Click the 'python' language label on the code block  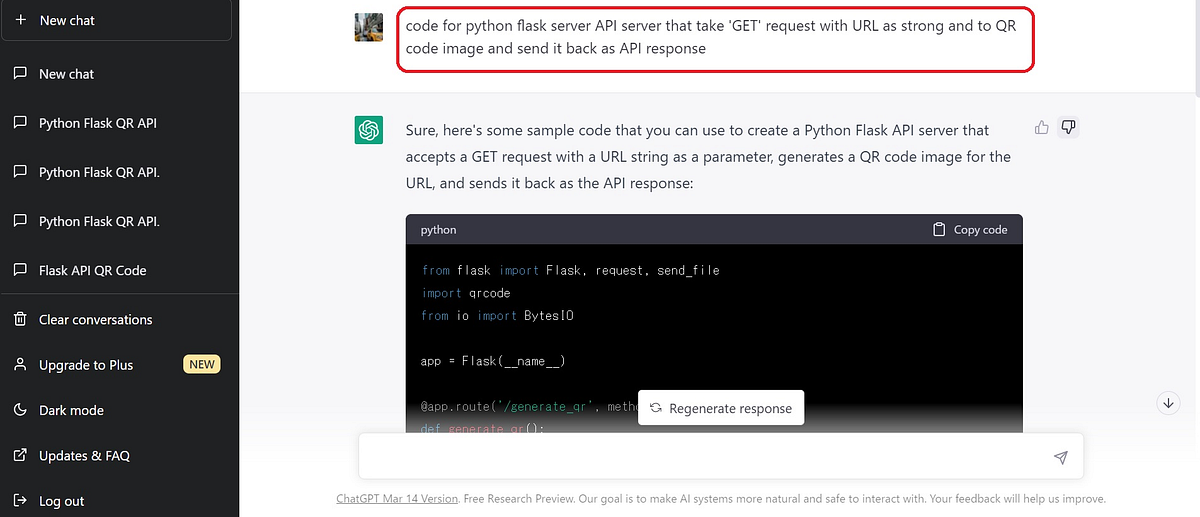pyautogui.click(x=439, y=229)
